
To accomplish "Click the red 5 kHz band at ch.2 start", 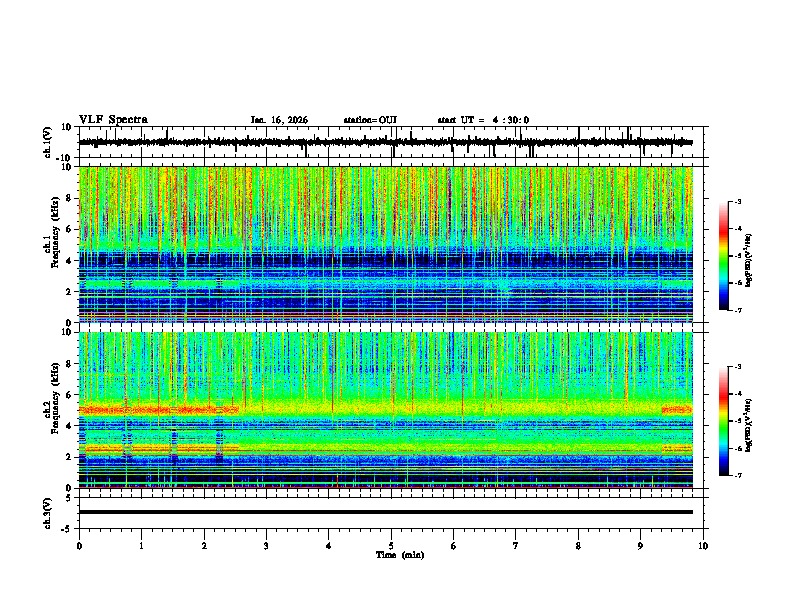I will tap(159, 410).
